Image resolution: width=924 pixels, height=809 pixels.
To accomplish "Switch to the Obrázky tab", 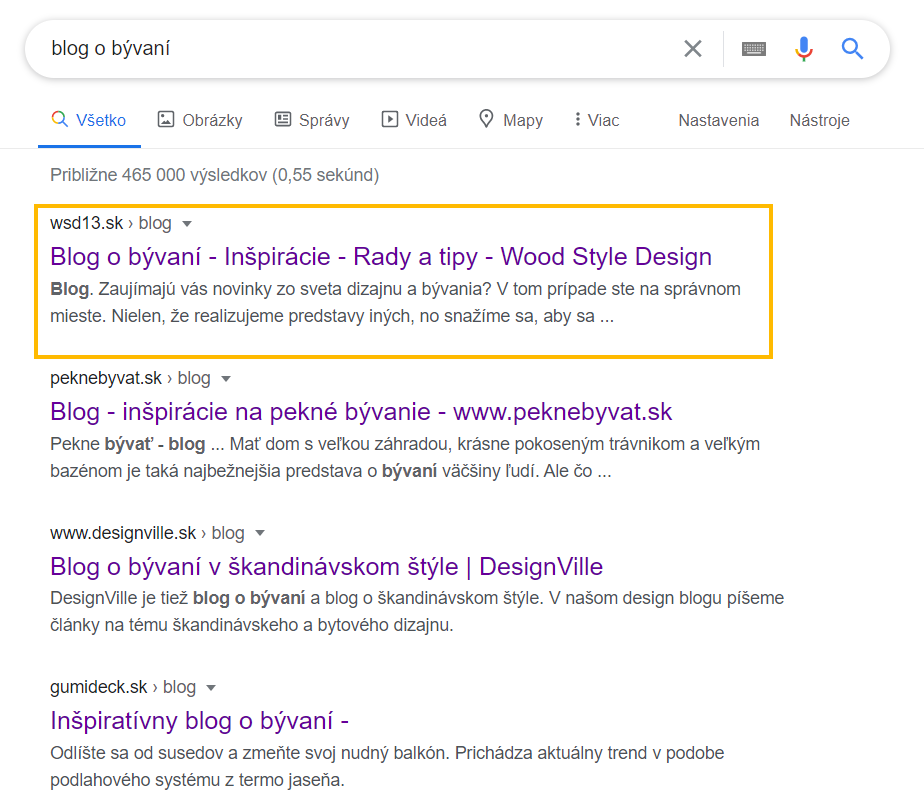I will 200,120.
